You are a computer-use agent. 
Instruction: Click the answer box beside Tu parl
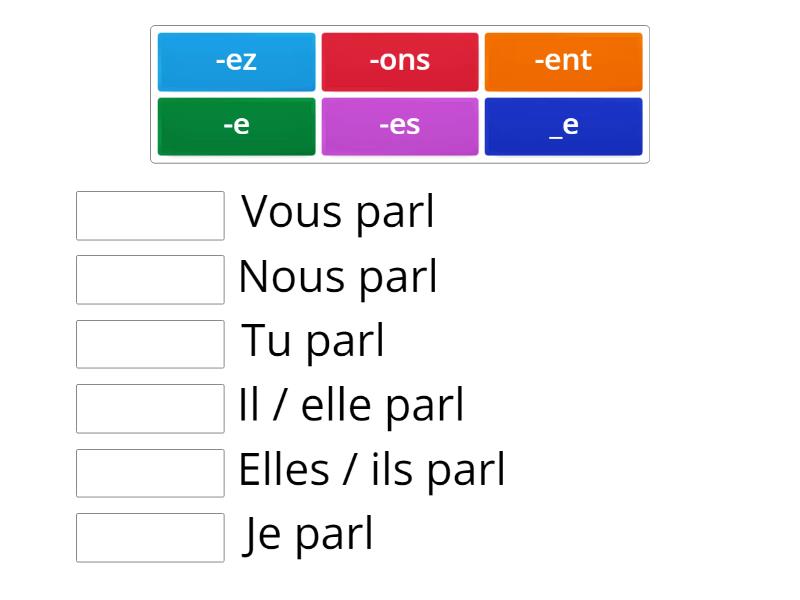coord(150,344)
